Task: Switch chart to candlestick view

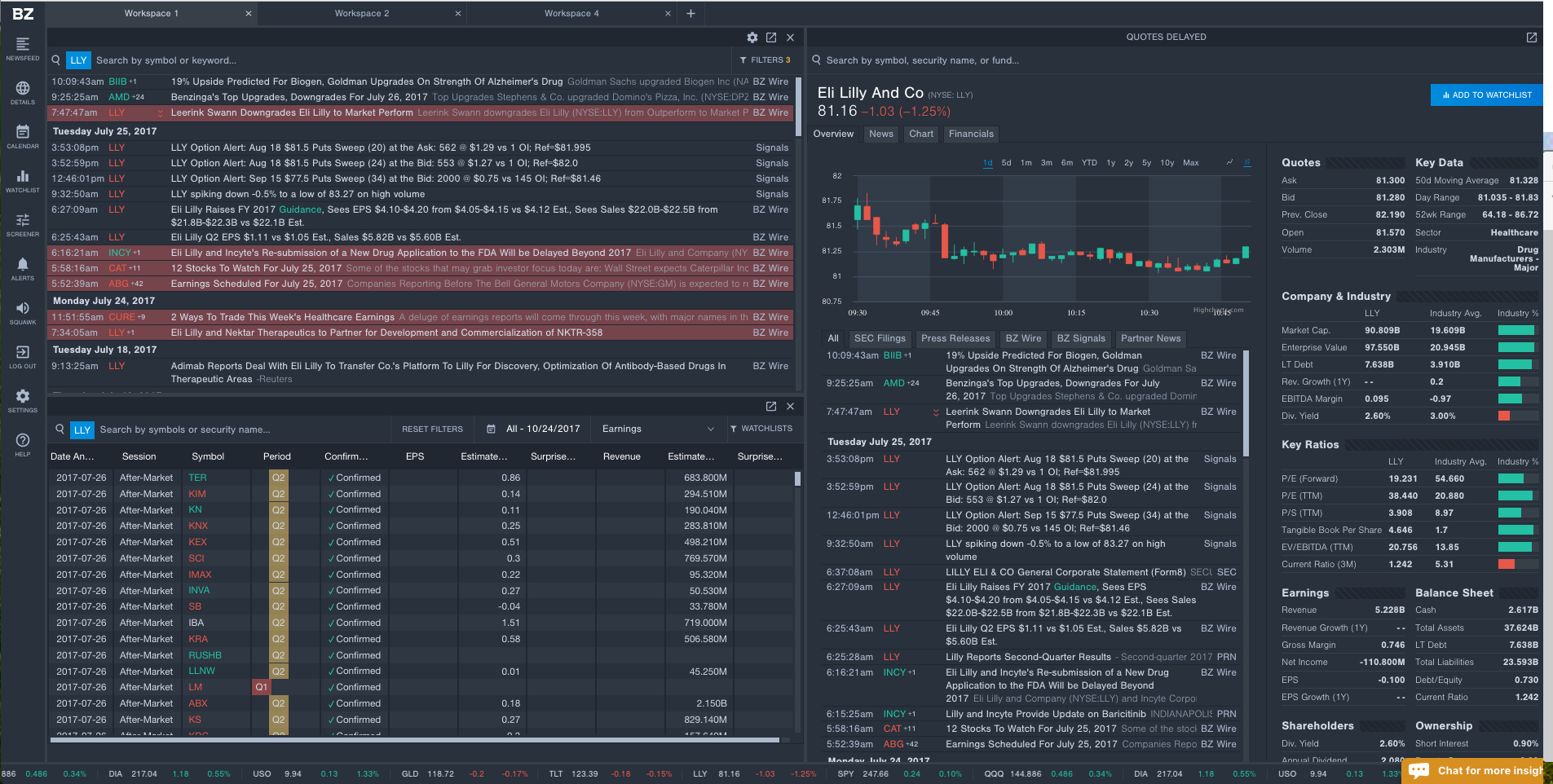Action: (x=1247, y=162)
